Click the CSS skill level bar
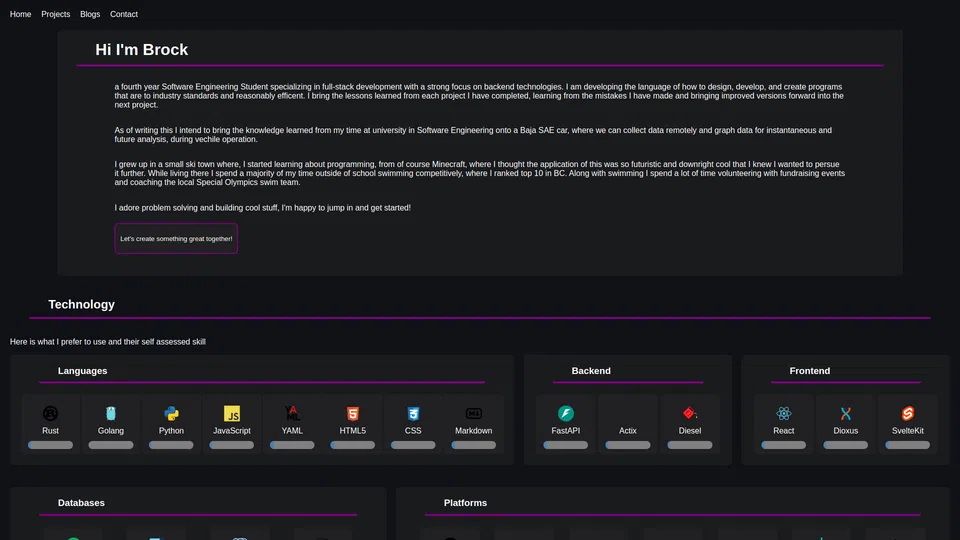This screenshot has width=960, height=540. (413, 445)
